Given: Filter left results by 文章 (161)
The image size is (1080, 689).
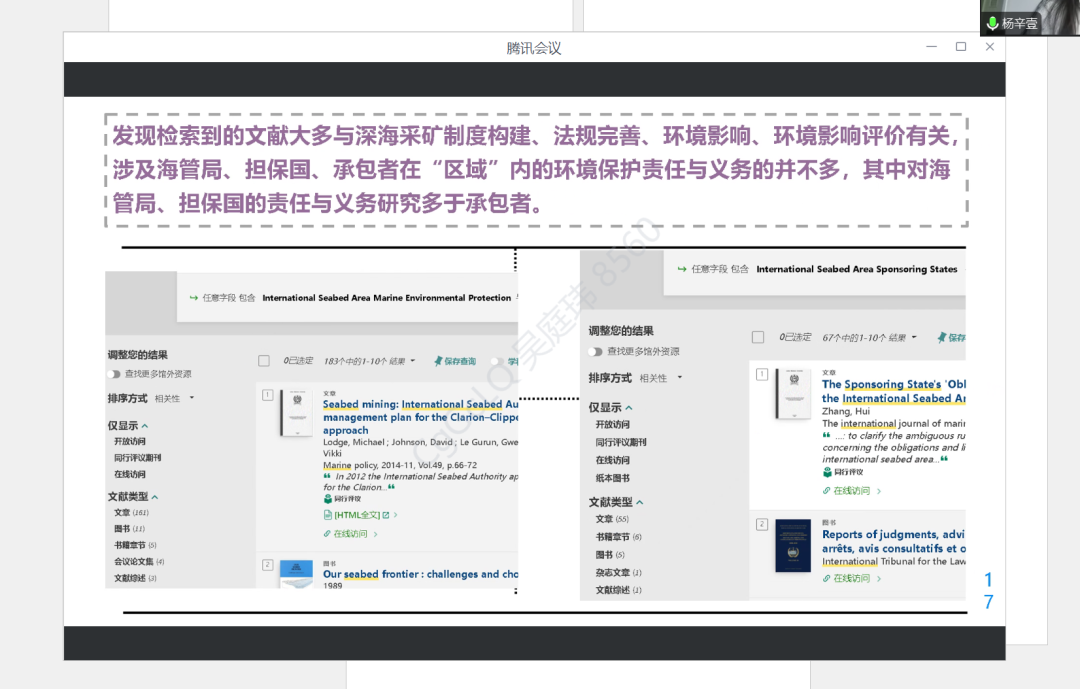Looking at the screenshot, I should click(x=132, y=513).
